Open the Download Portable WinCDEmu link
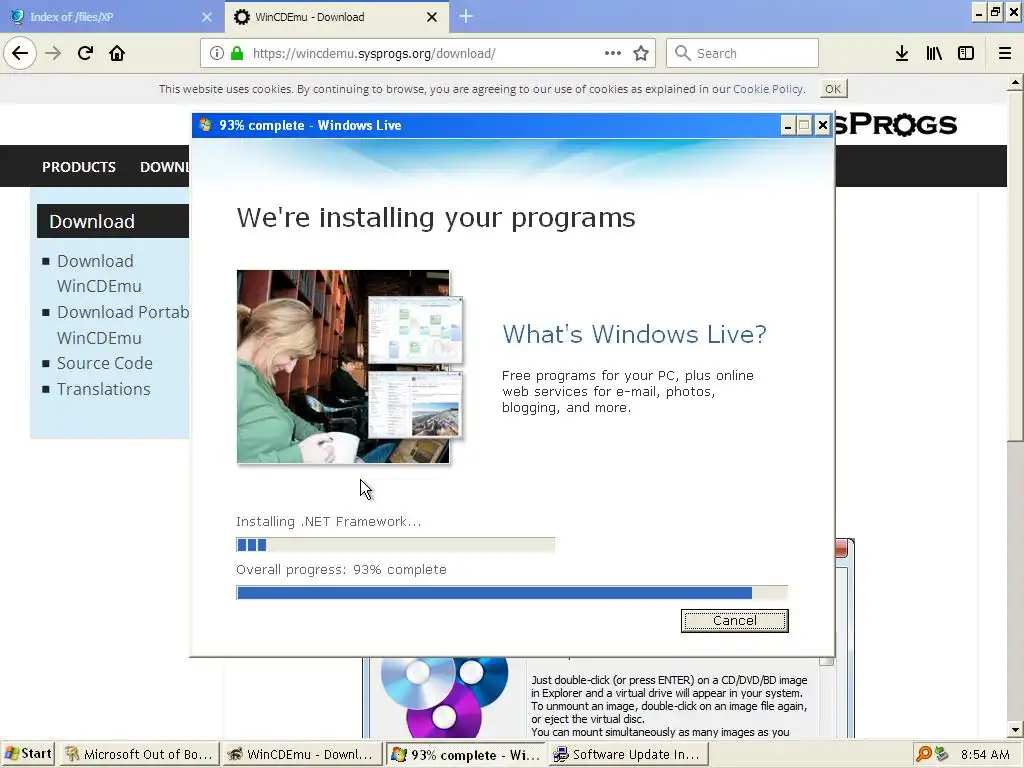1024x768 pixels. click(x=123, y=325)
